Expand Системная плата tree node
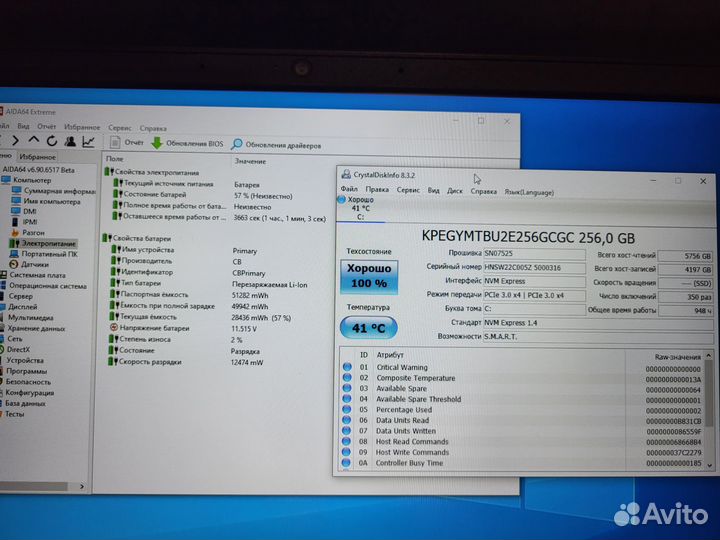This screenshot has height=540, width=720. [x=33, y=275]
